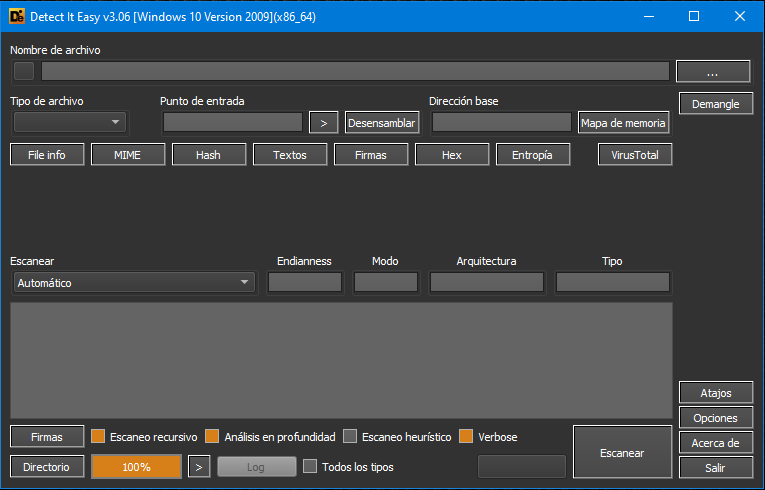Viewport: 765px width, 490px height.
Task: Click the Punto de entrada field
Action: (x=233, y=122)
